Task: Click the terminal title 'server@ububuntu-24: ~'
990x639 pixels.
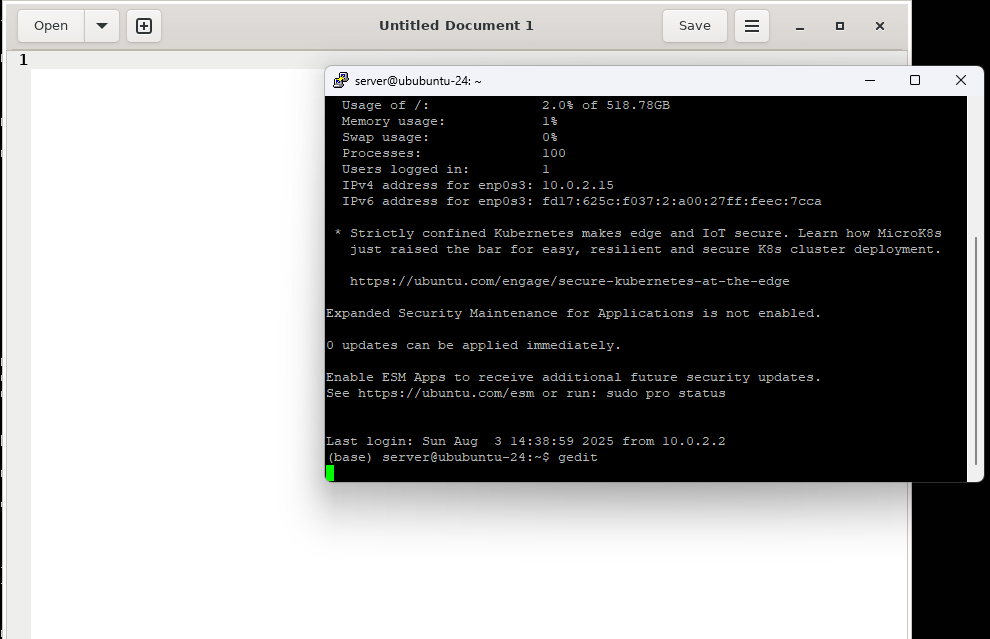Action: click(x=418, y=81)
